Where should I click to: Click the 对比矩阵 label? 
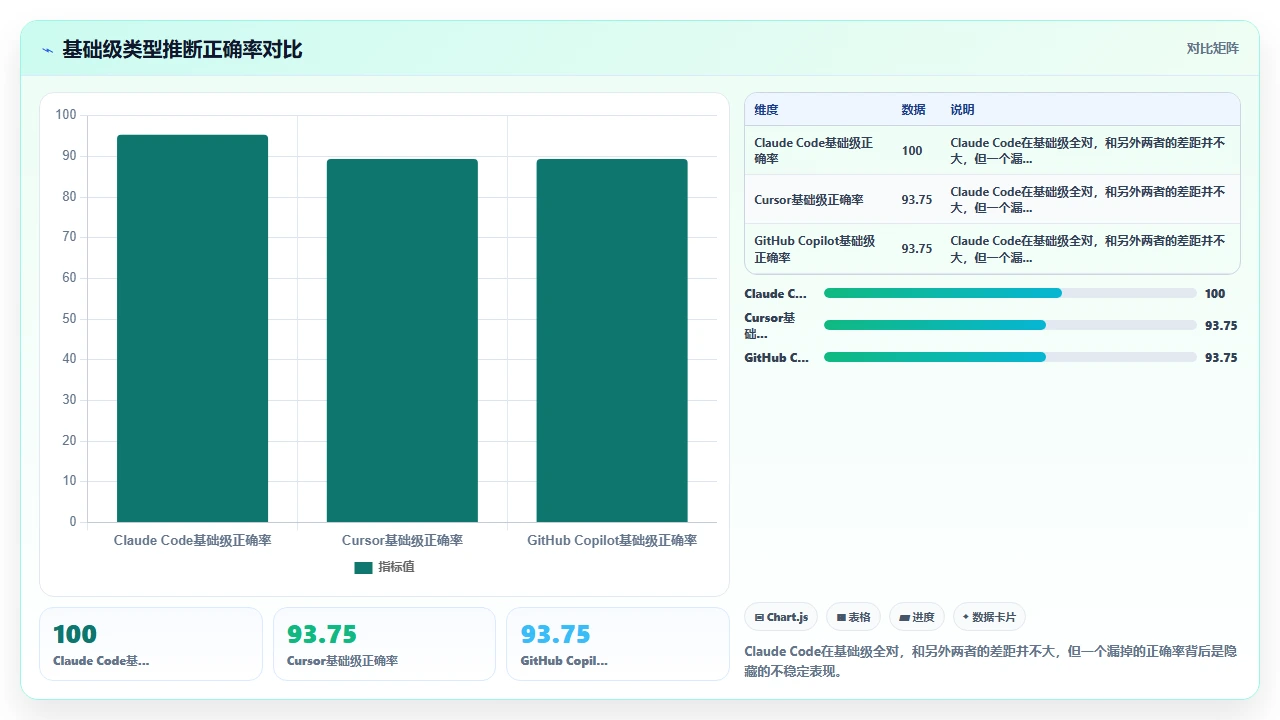tap(1212, 48)
